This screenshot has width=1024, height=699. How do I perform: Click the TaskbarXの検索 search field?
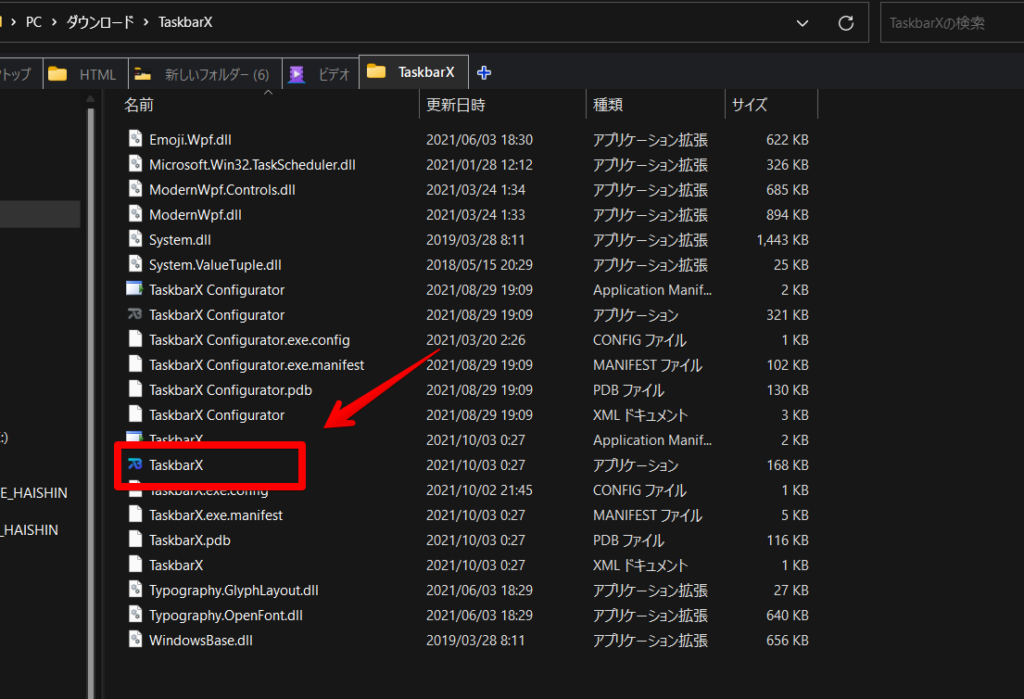[x=952, y=23]
